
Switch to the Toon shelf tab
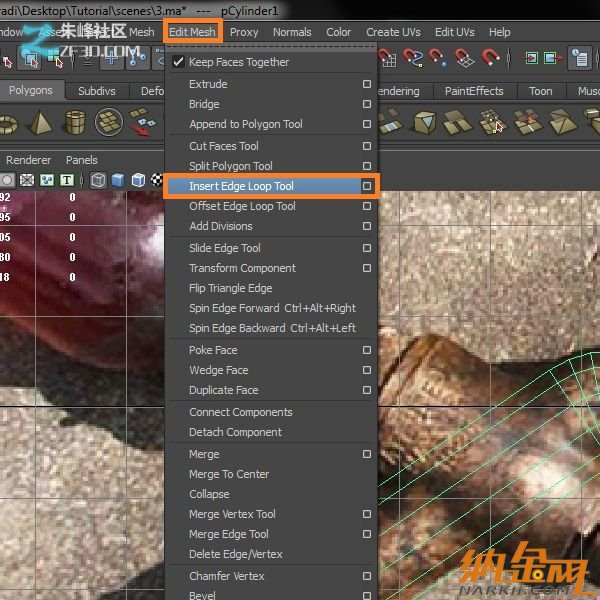point(540,91)
